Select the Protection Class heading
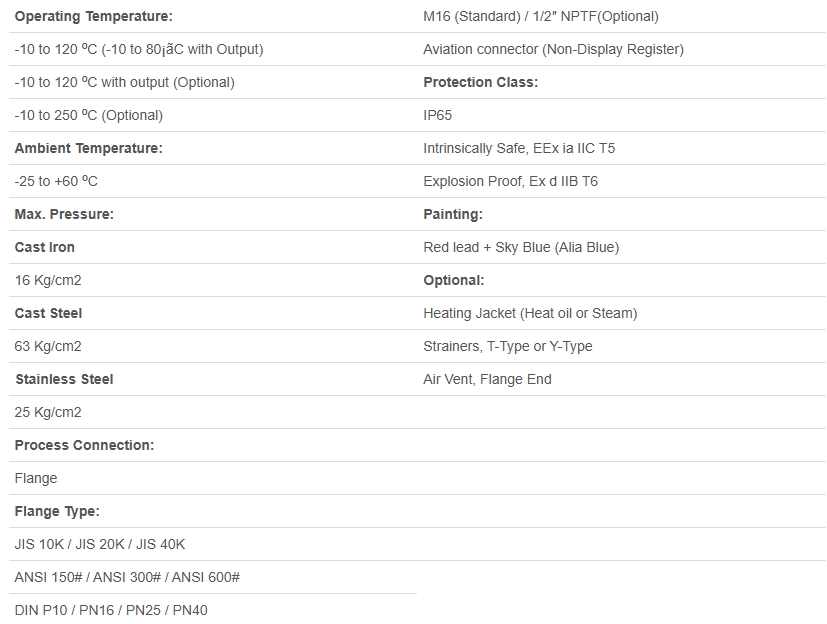Image resolution: width=827 pixels, height=624 pixels. coord(480,82)
